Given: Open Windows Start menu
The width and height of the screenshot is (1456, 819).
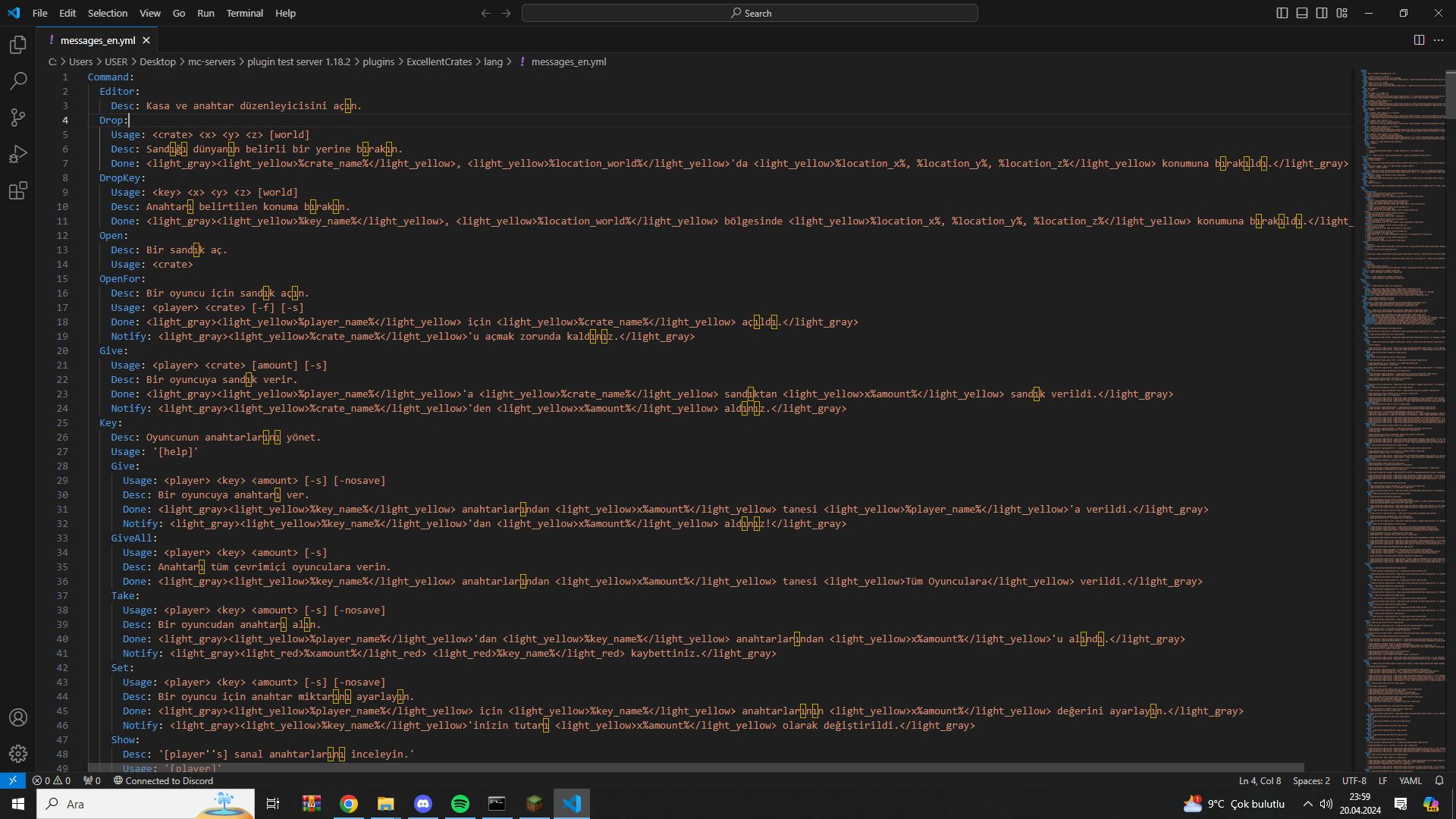Looking at the screenshot, I should coord(18,804).
